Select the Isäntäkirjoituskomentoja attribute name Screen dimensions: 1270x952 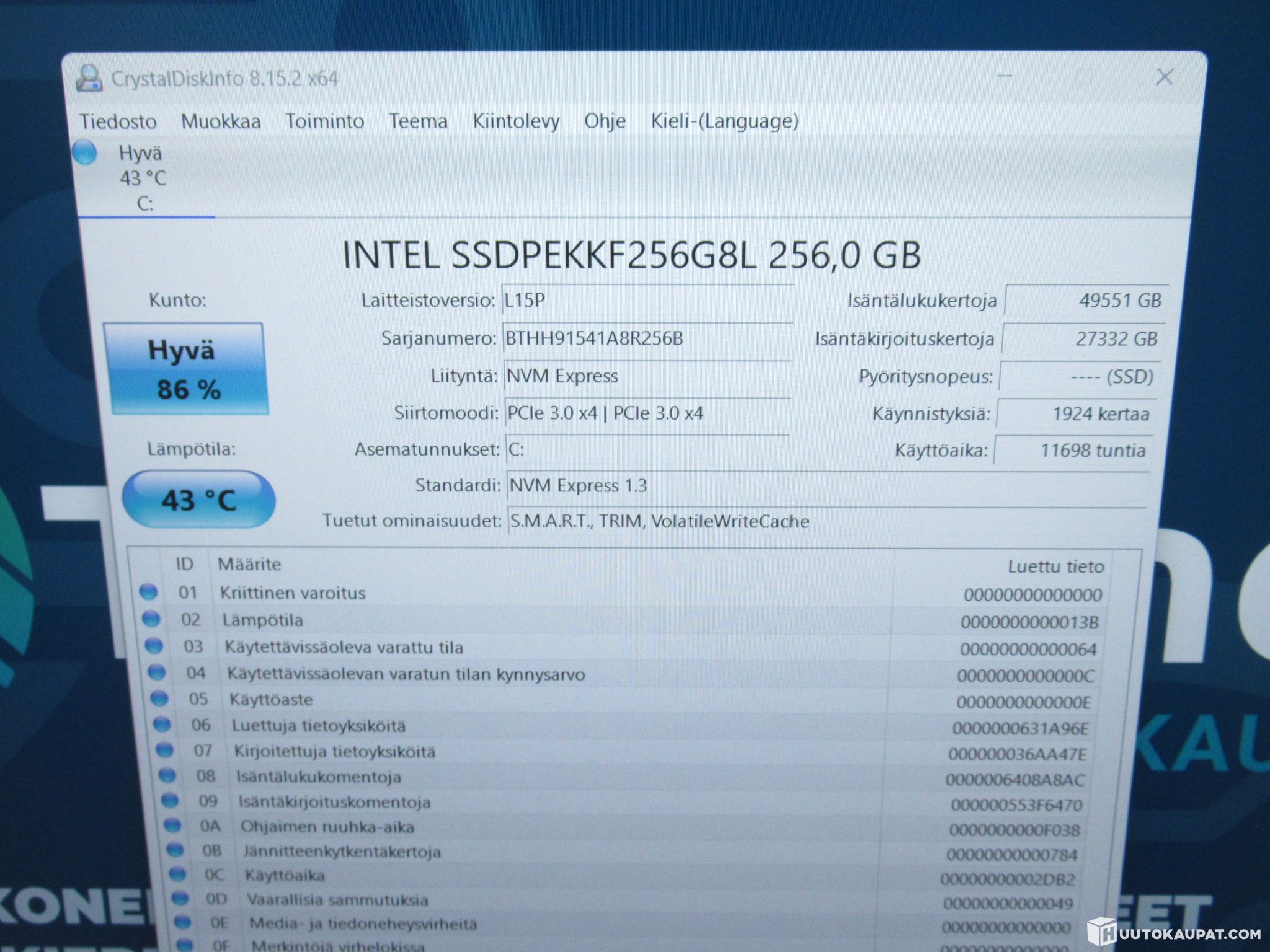[x=335, y=802]
